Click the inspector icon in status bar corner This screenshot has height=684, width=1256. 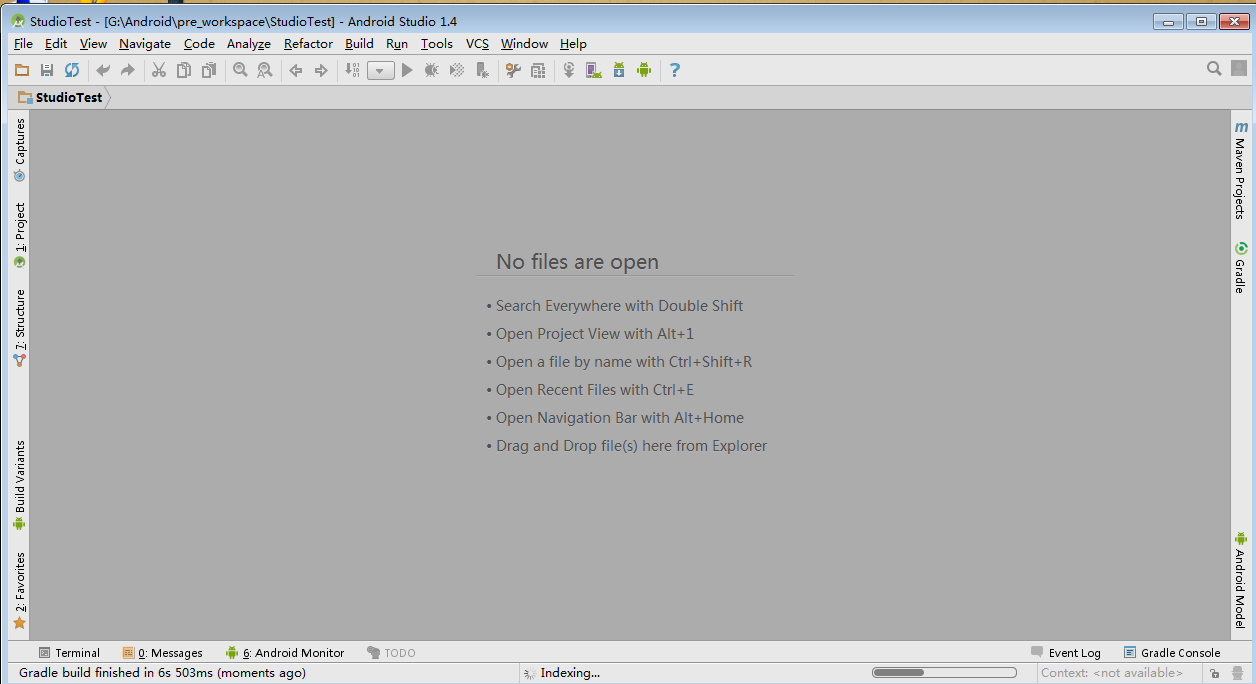(1238, 674)
